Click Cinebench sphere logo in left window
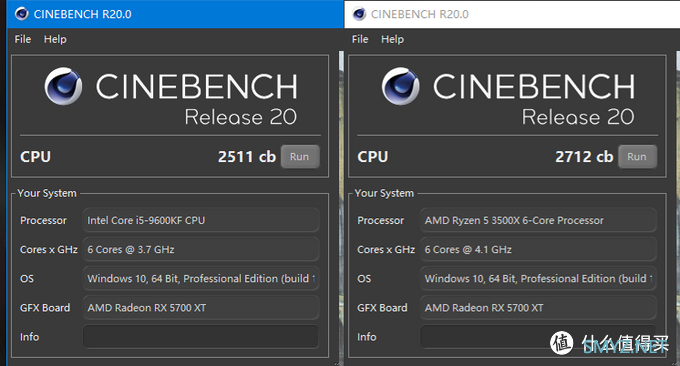This screenshot has width=680, height=366. pos(63,86)
